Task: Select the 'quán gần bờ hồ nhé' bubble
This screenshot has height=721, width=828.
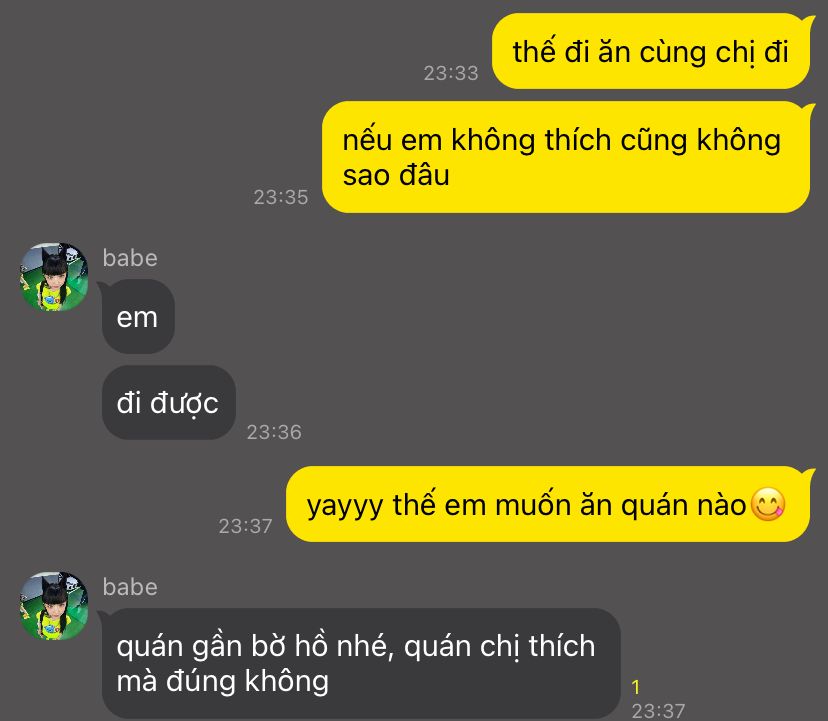Action: pos(361,663)
